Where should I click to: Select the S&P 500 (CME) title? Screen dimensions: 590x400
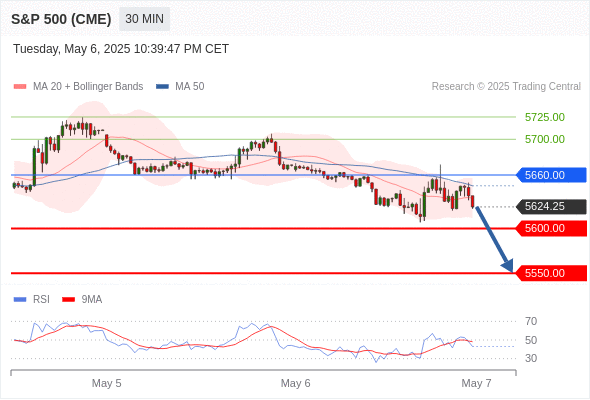coord(61,19)
